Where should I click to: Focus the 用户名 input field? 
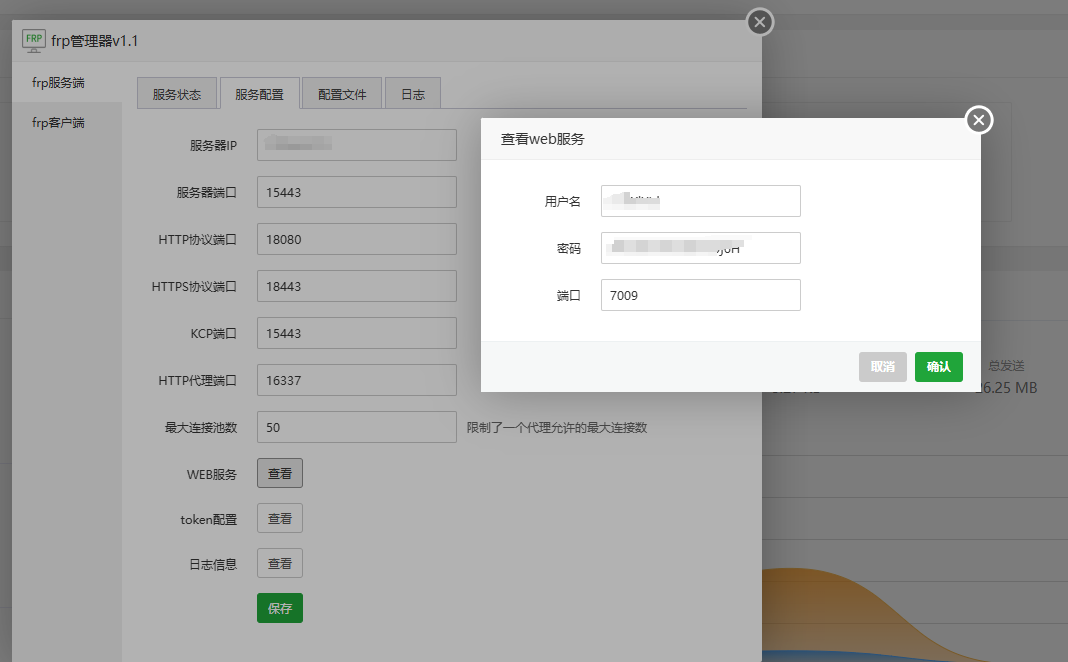(x=700, y=201)
